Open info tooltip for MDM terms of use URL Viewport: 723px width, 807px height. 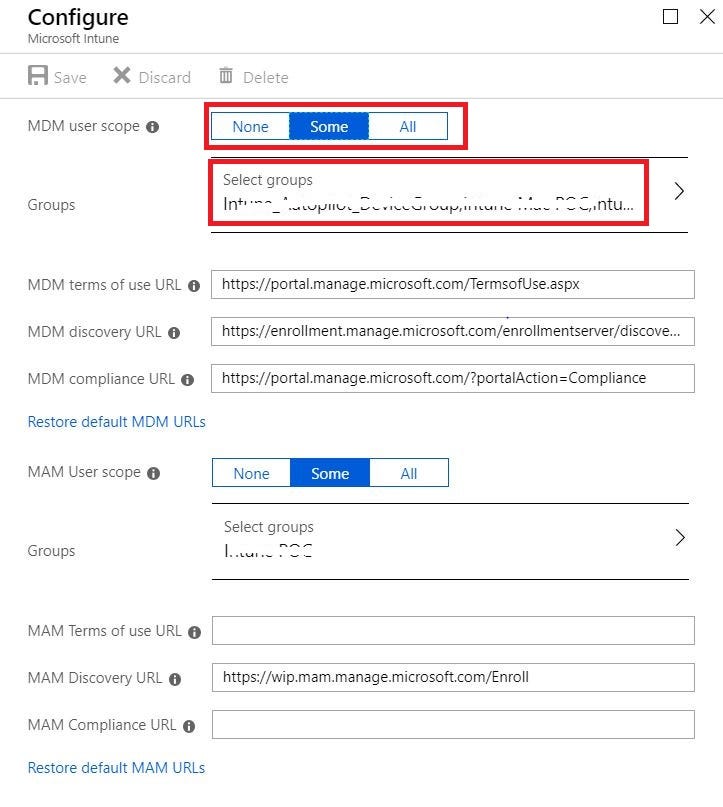[x=194, y=286]
